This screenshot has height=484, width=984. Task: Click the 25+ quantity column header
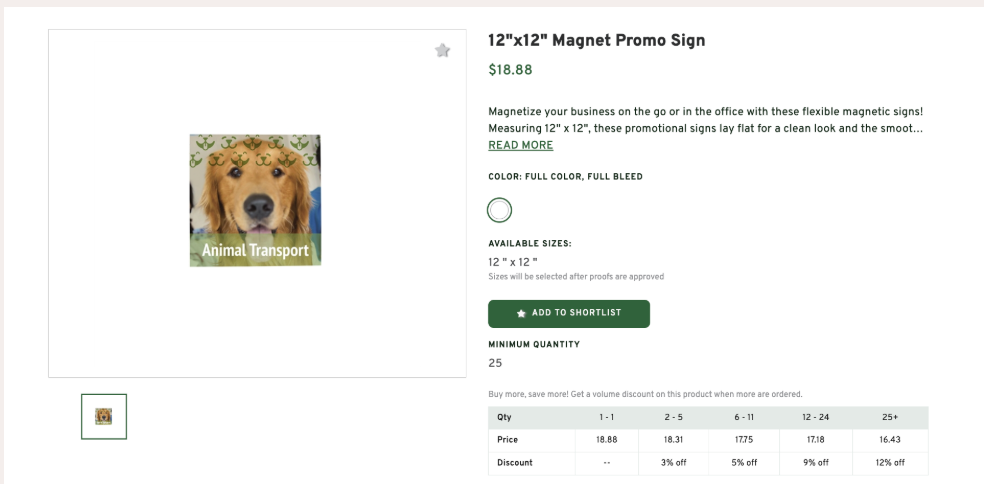click(x=889, y=416)
